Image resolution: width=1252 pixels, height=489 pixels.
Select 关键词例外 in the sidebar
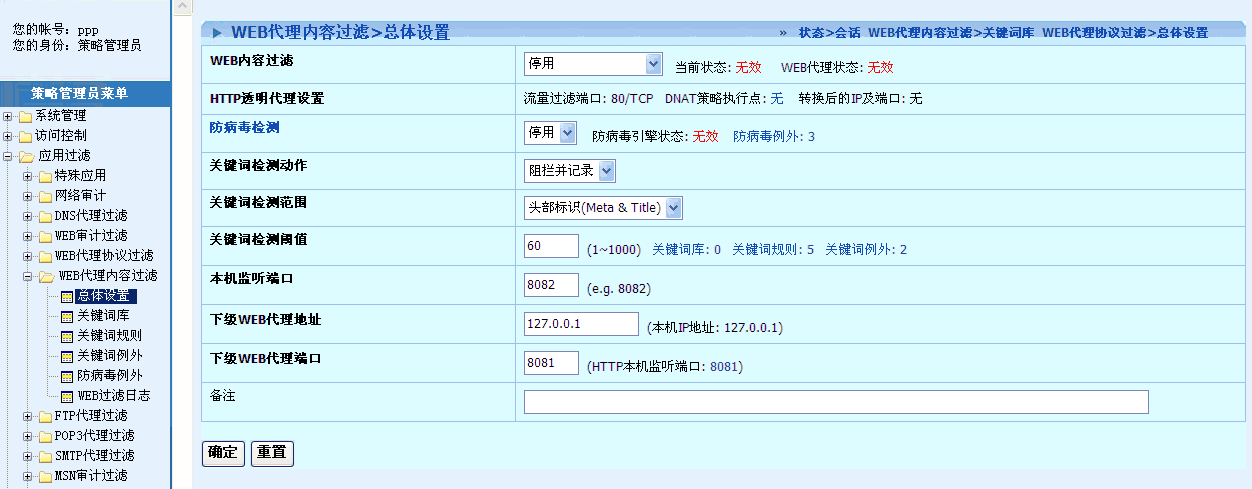109,356
